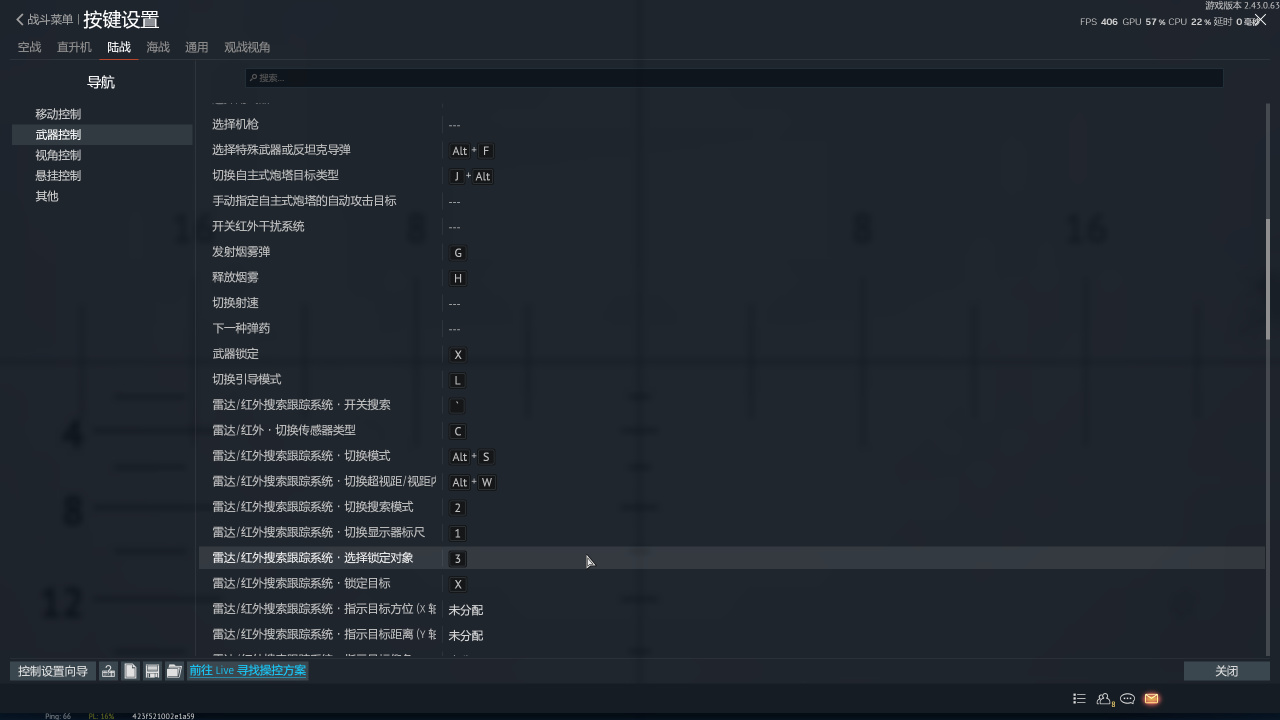Edit backtick binding for 开关搜索

(x=458, y=406)
